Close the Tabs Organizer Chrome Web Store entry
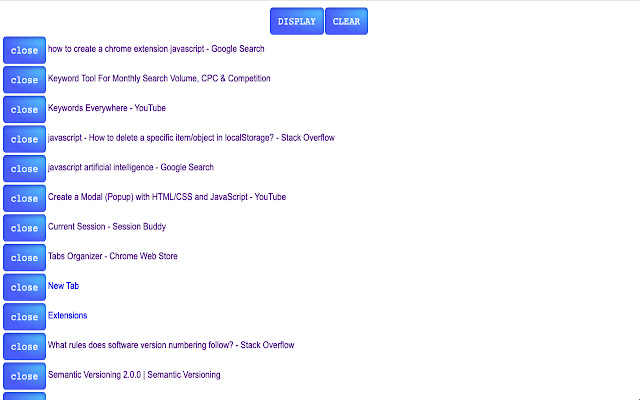This screenshot has height=400, width=640. coord(24,258)
